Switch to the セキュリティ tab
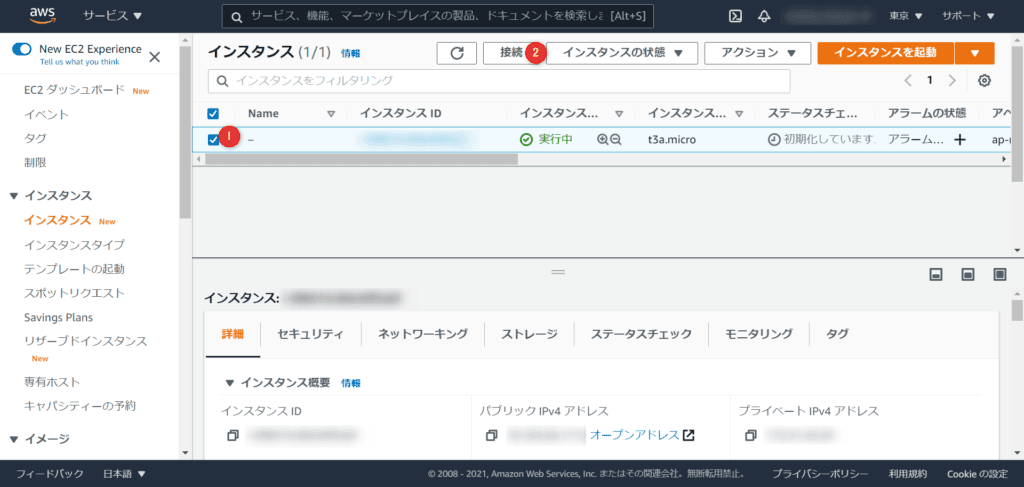The image size is (1024, 487). (310, 334)
